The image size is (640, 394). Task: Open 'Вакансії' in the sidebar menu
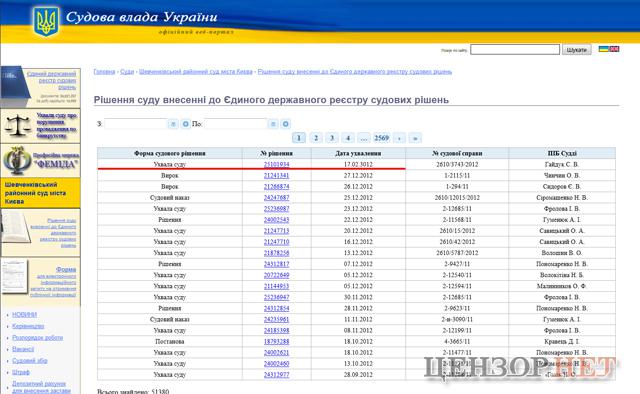click(x=23, y=349)
